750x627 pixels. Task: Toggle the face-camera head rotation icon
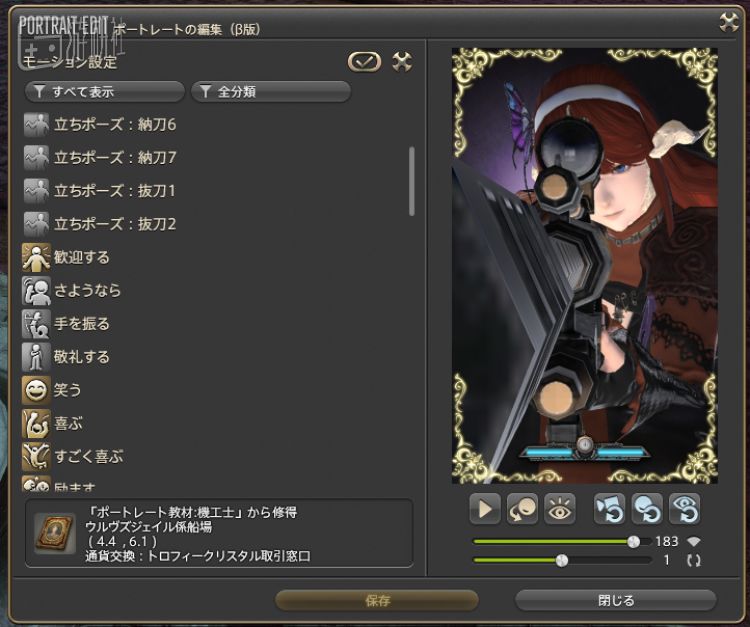point(522,509)
